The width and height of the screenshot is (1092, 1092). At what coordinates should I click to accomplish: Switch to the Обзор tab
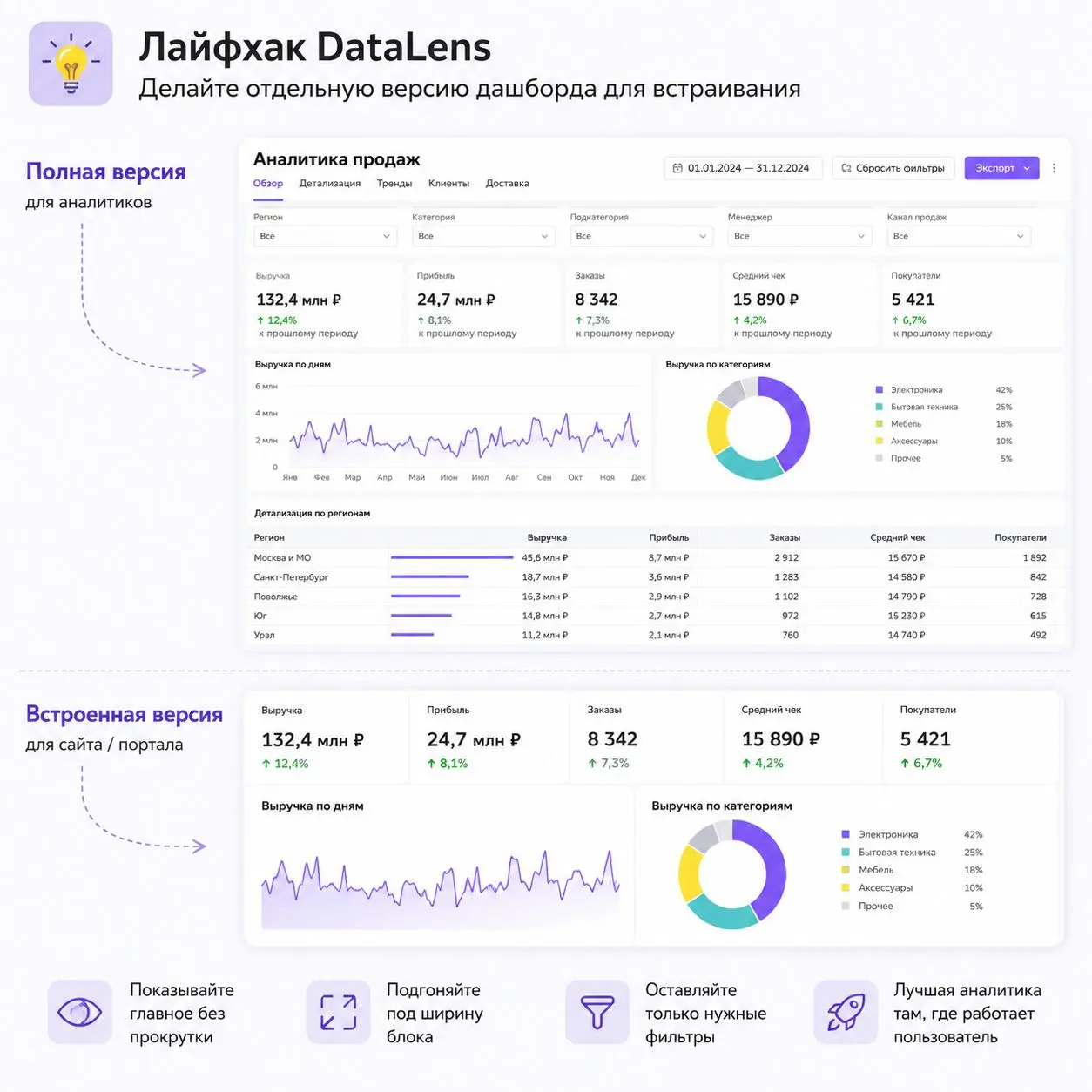[x=268, y=184]
